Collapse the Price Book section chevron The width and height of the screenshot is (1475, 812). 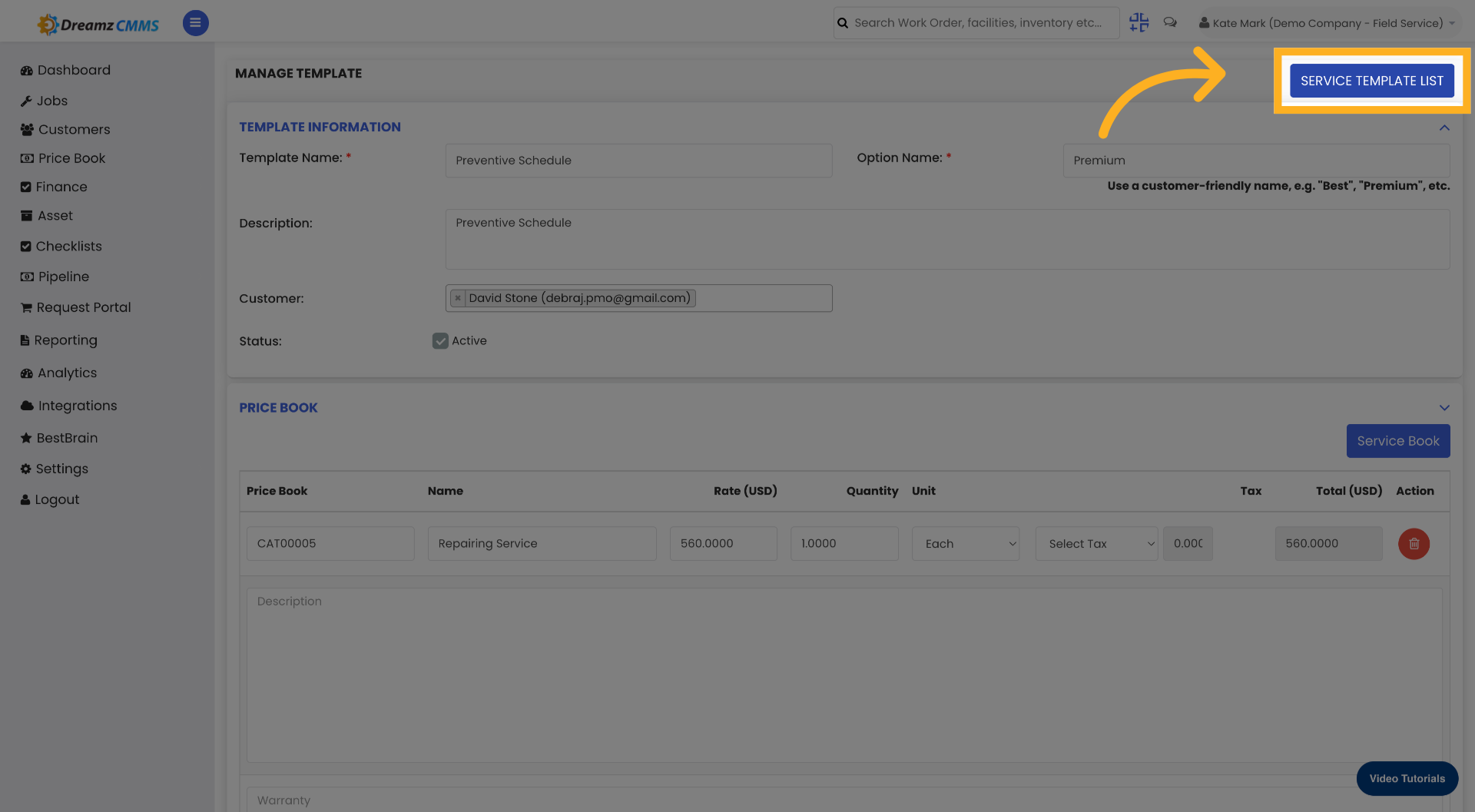tap(1444, 408)
